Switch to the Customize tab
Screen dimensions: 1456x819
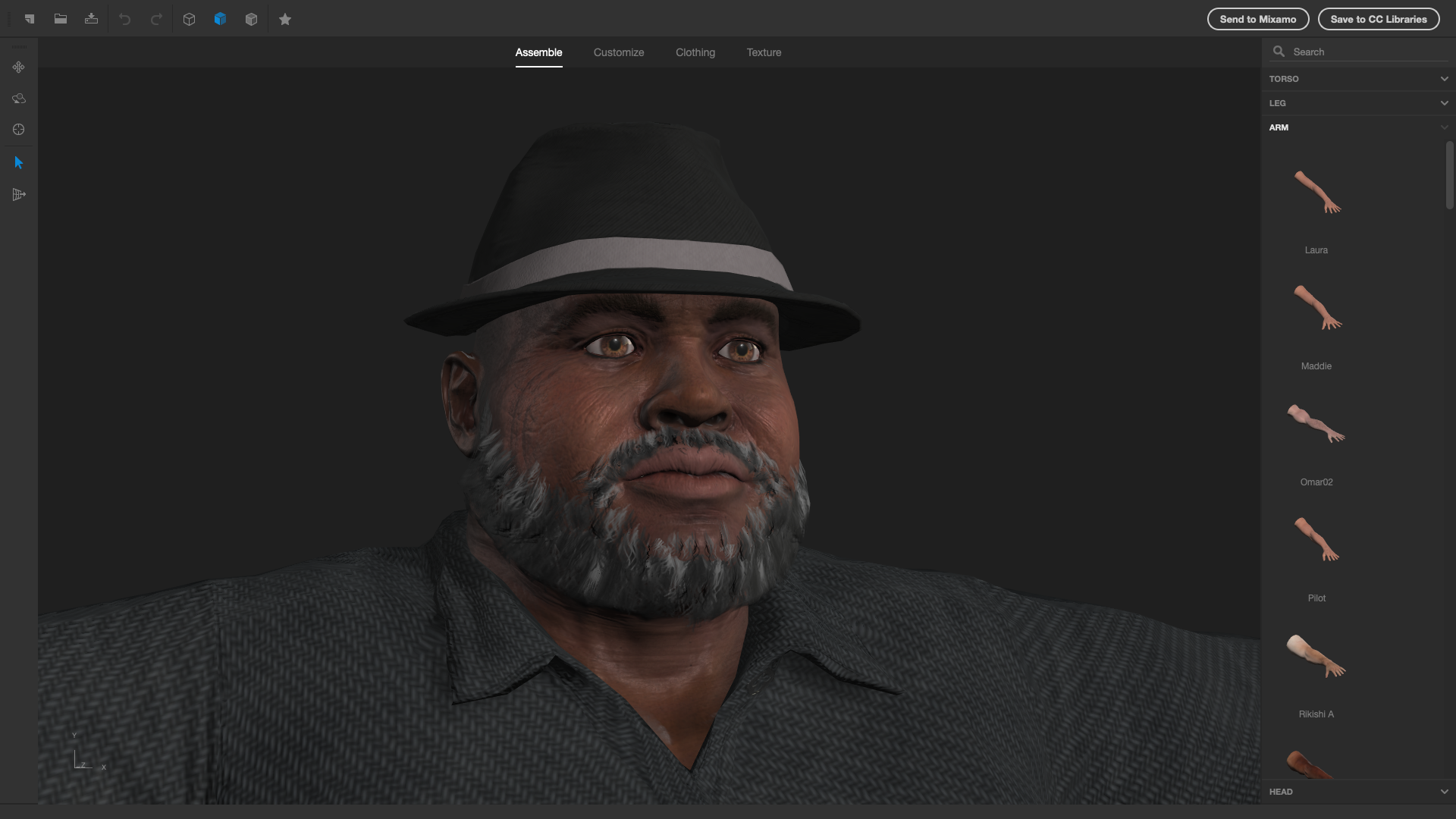[618, 52]
